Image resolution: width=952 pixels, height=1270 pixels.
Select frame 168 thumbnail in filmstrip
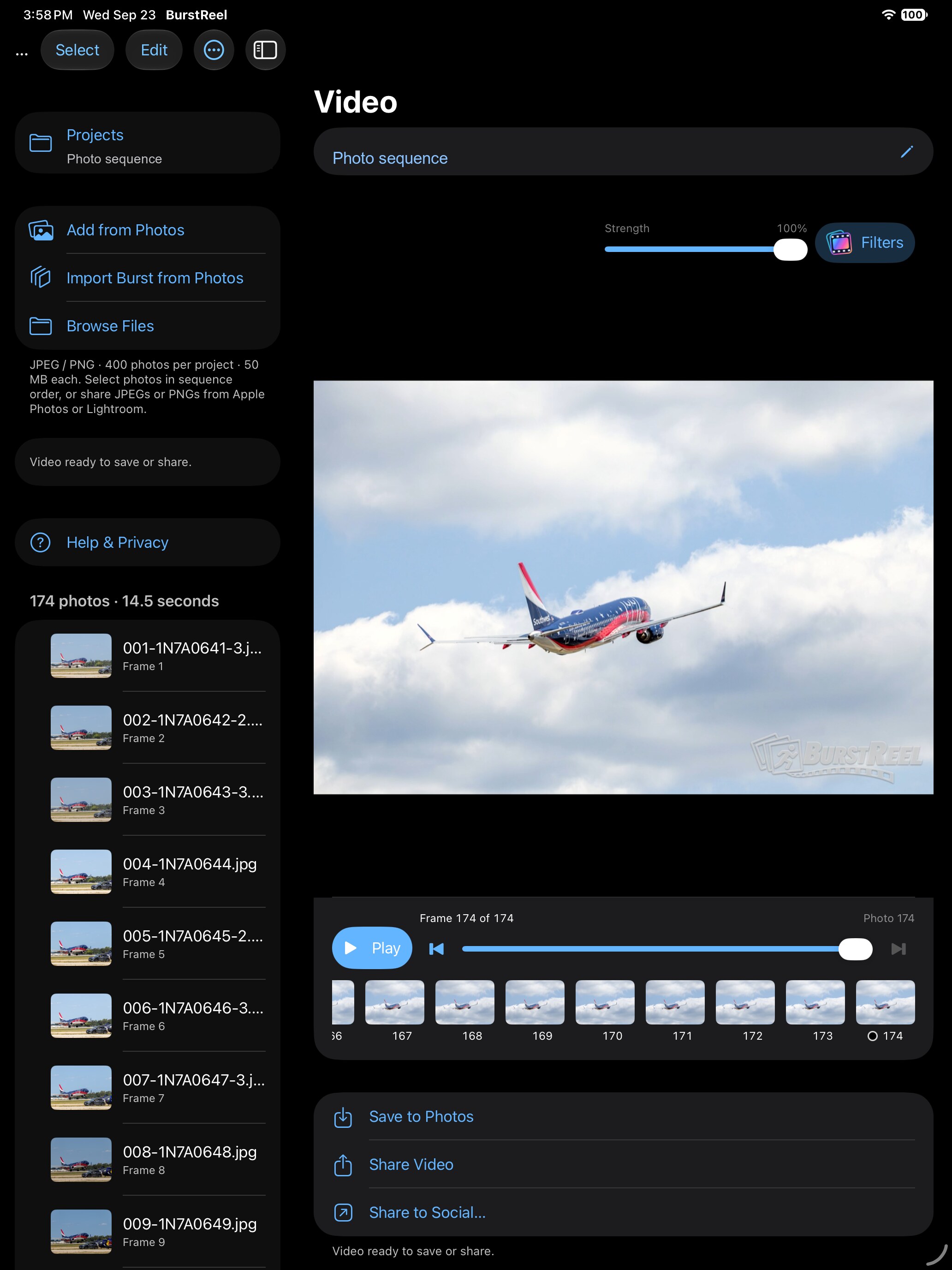point(465,1002)
